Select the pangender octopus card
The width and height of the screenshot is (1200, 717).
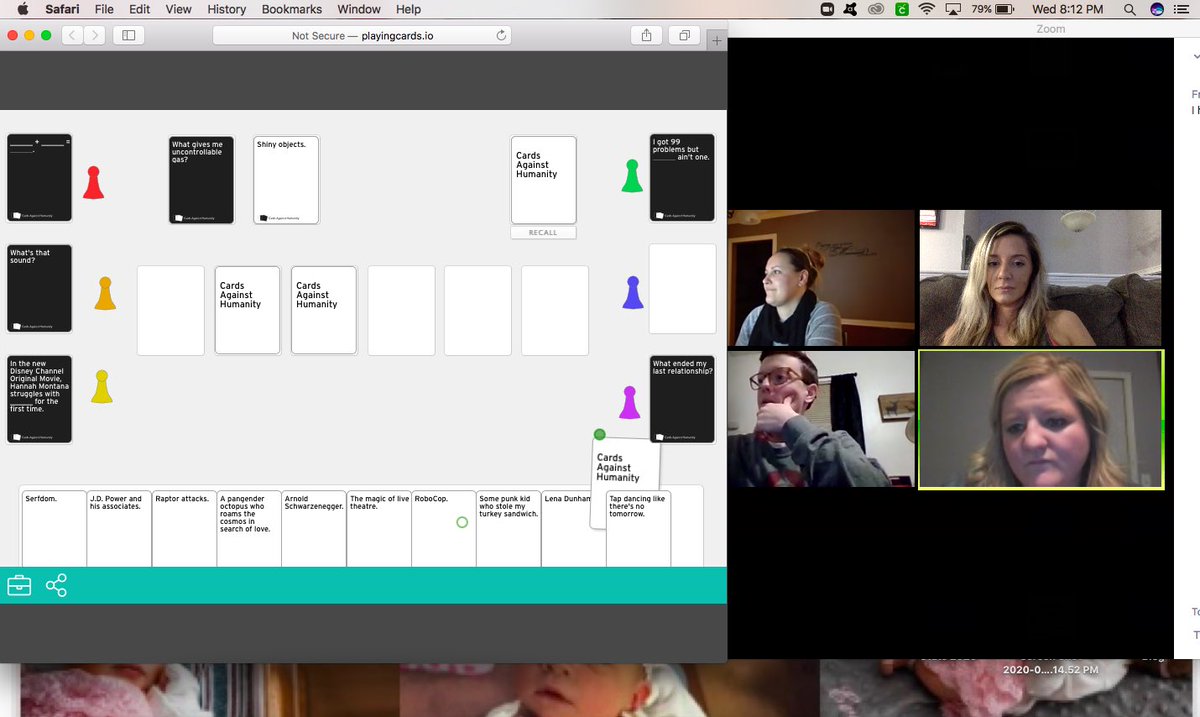click(x=249, y=528)
